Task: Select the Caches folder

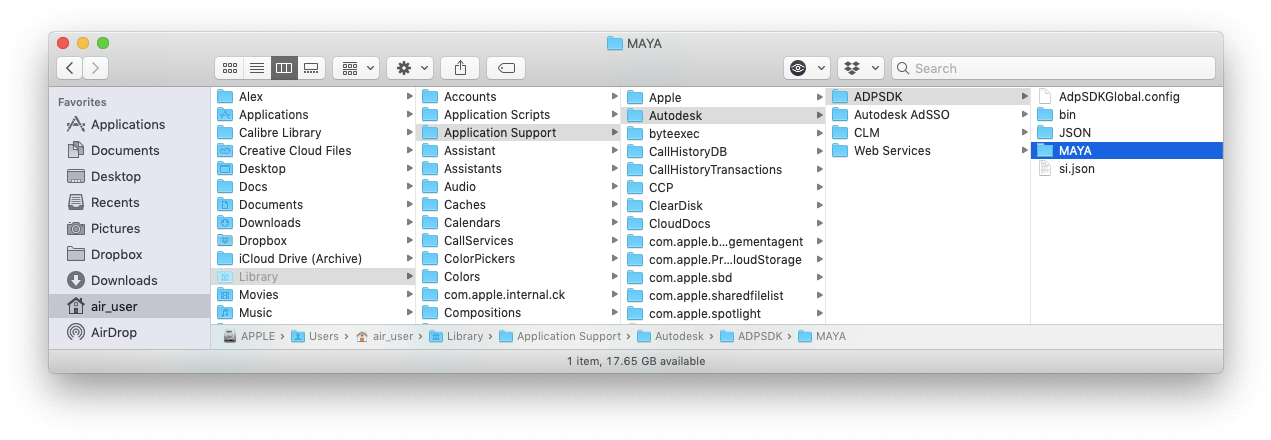Action: pyautogui.click(x=518, y=205)
